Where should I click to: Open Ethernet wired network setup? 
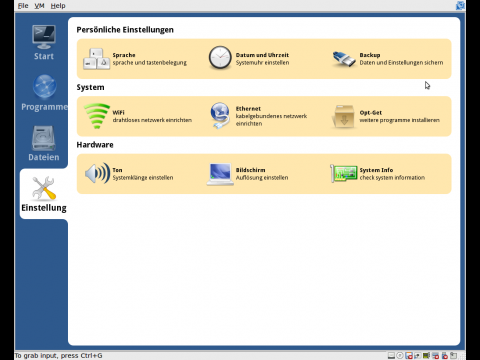259,116
